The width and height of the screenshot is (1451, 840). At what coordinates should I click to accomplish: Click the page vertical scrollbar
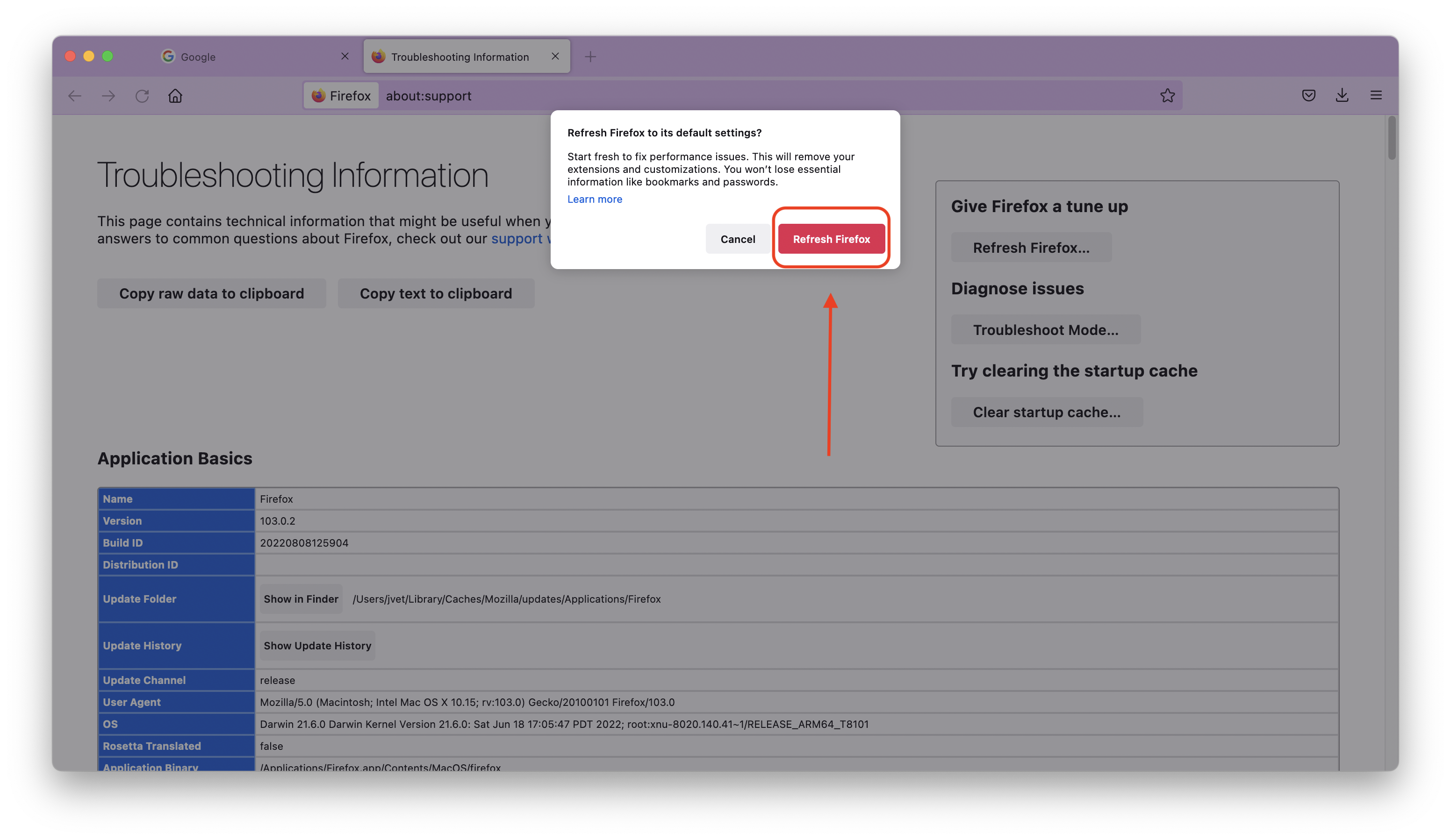[1391, 138]
